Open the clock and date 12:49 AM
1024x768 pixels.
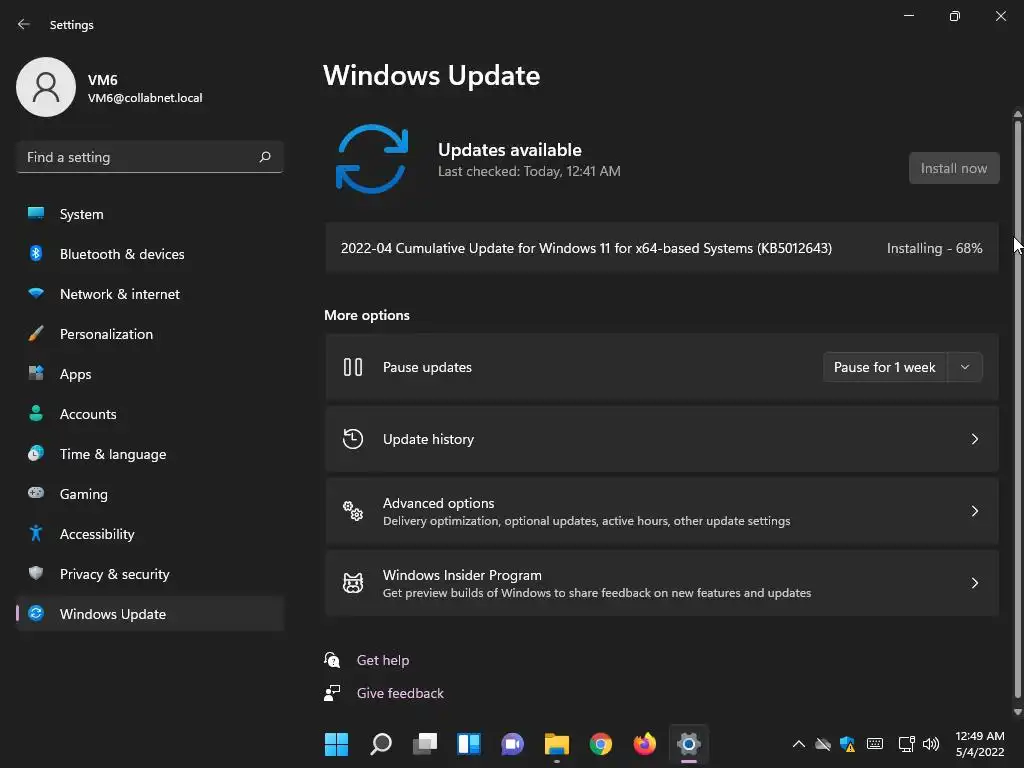pos(980,744)
